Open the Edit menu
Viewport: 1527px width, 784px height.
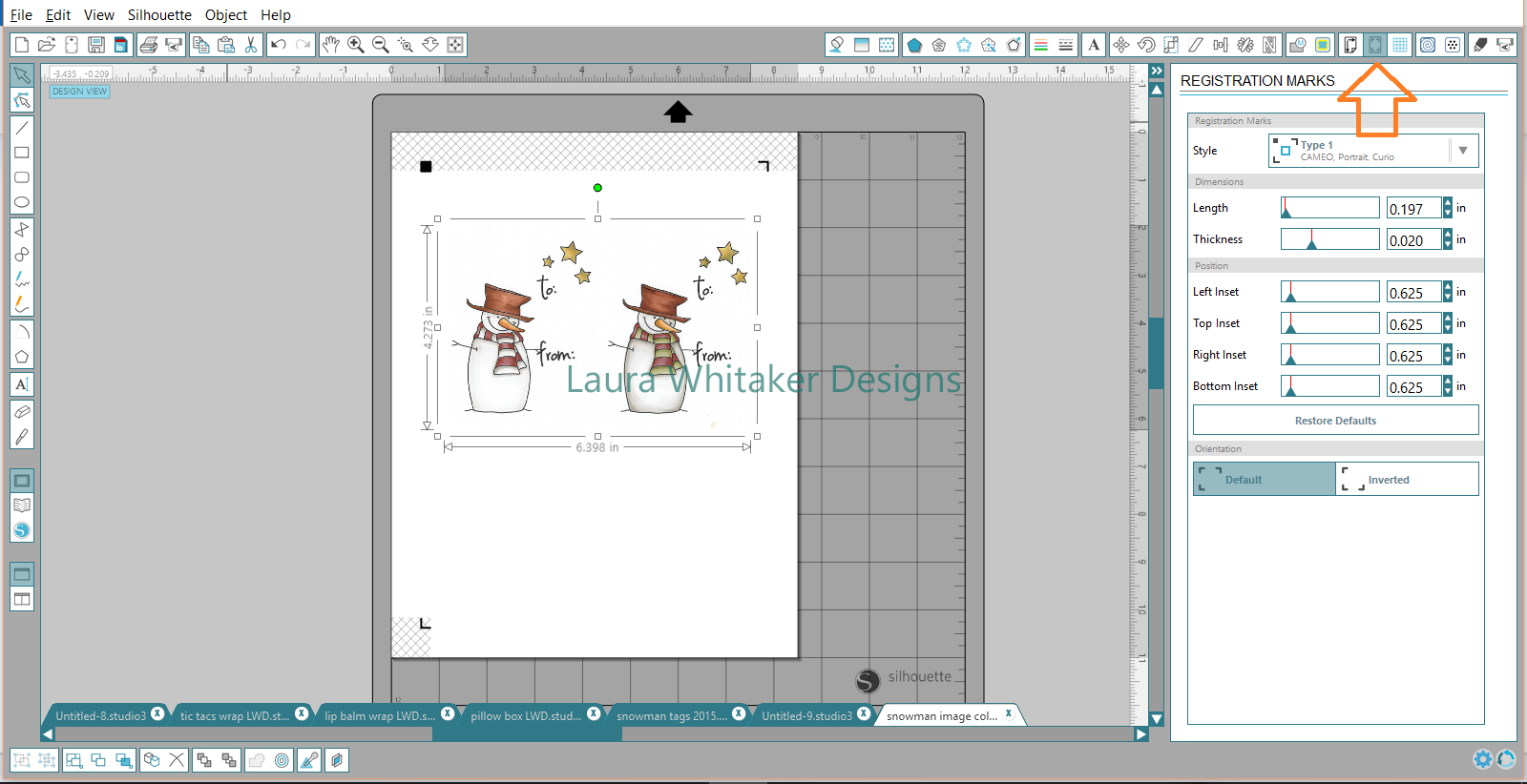tap(58, 14)
